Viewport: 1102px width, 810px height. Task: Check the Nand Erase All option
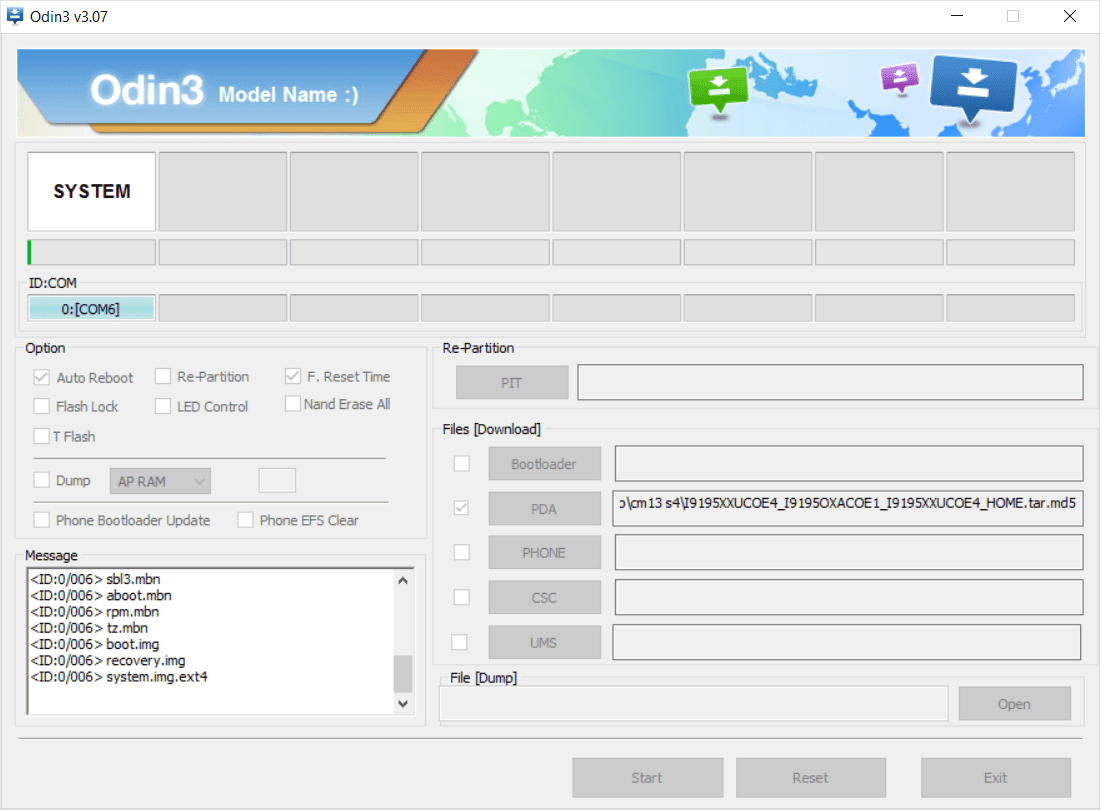[x=293, y=404]
